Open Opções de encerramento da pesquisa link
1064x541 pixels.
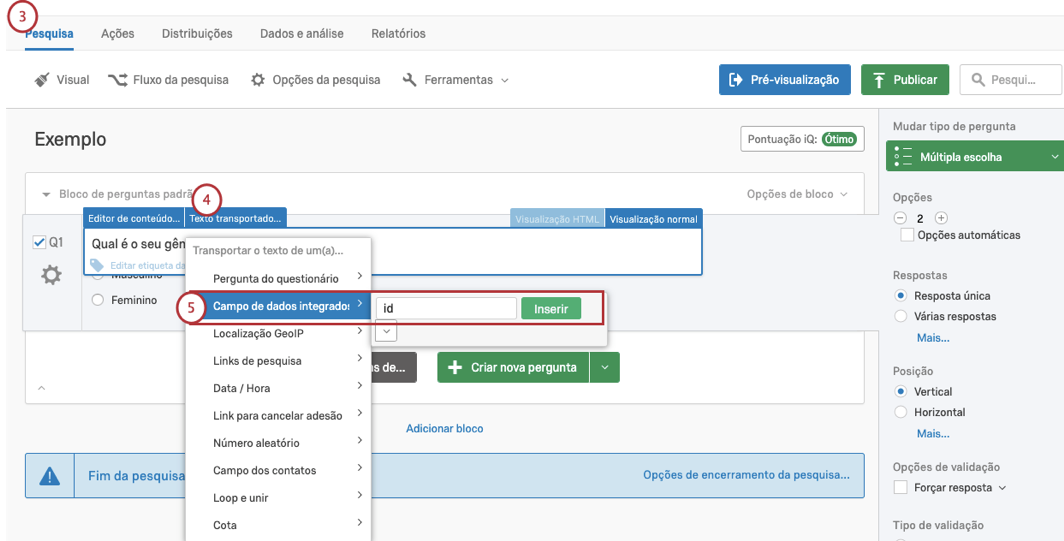tap(746, 475)
